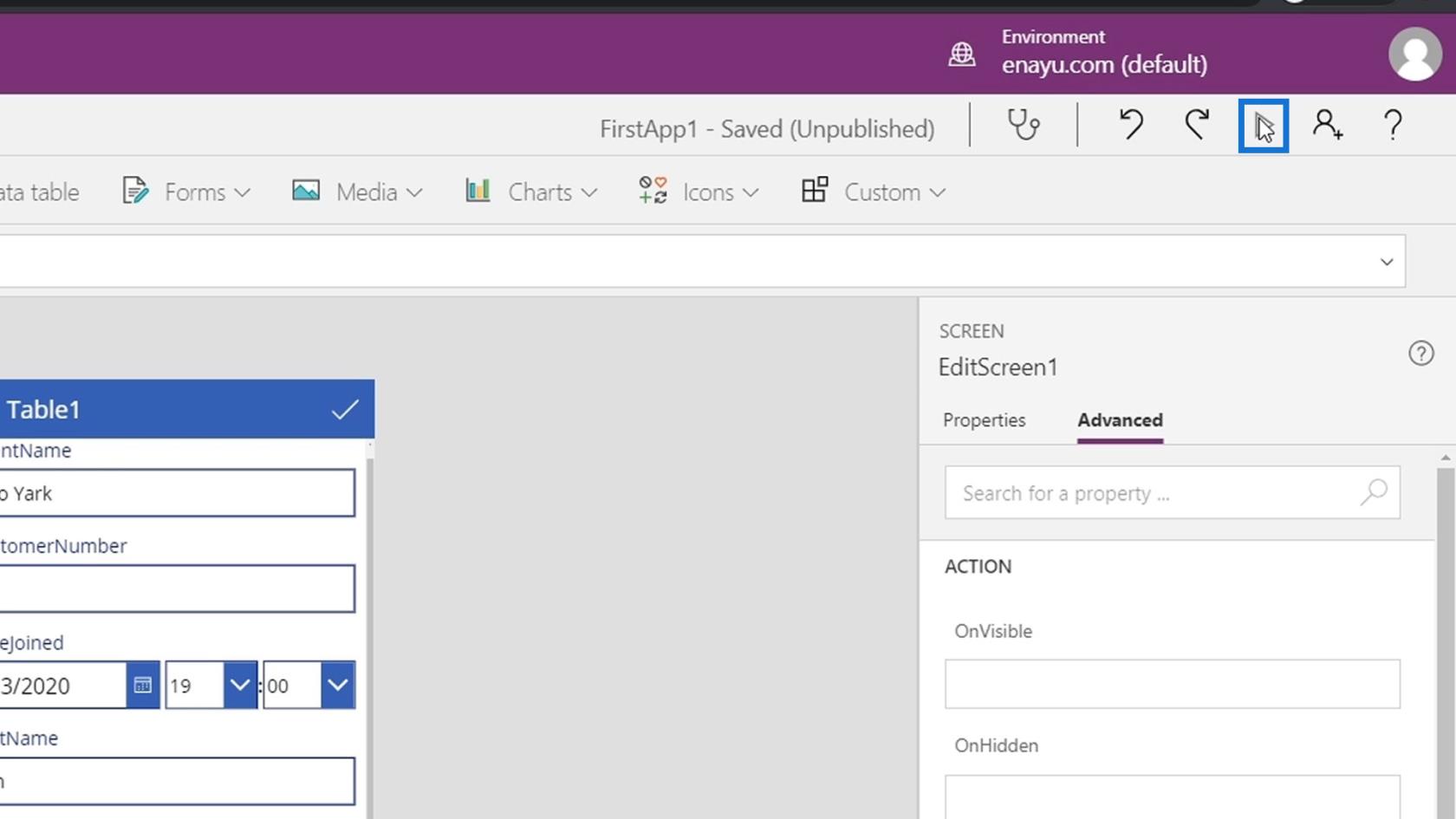Screen dimensions: 1456x819
Task: Click the Redo arrow icon
Action: pyautogui.click(x=1197, y=126)
